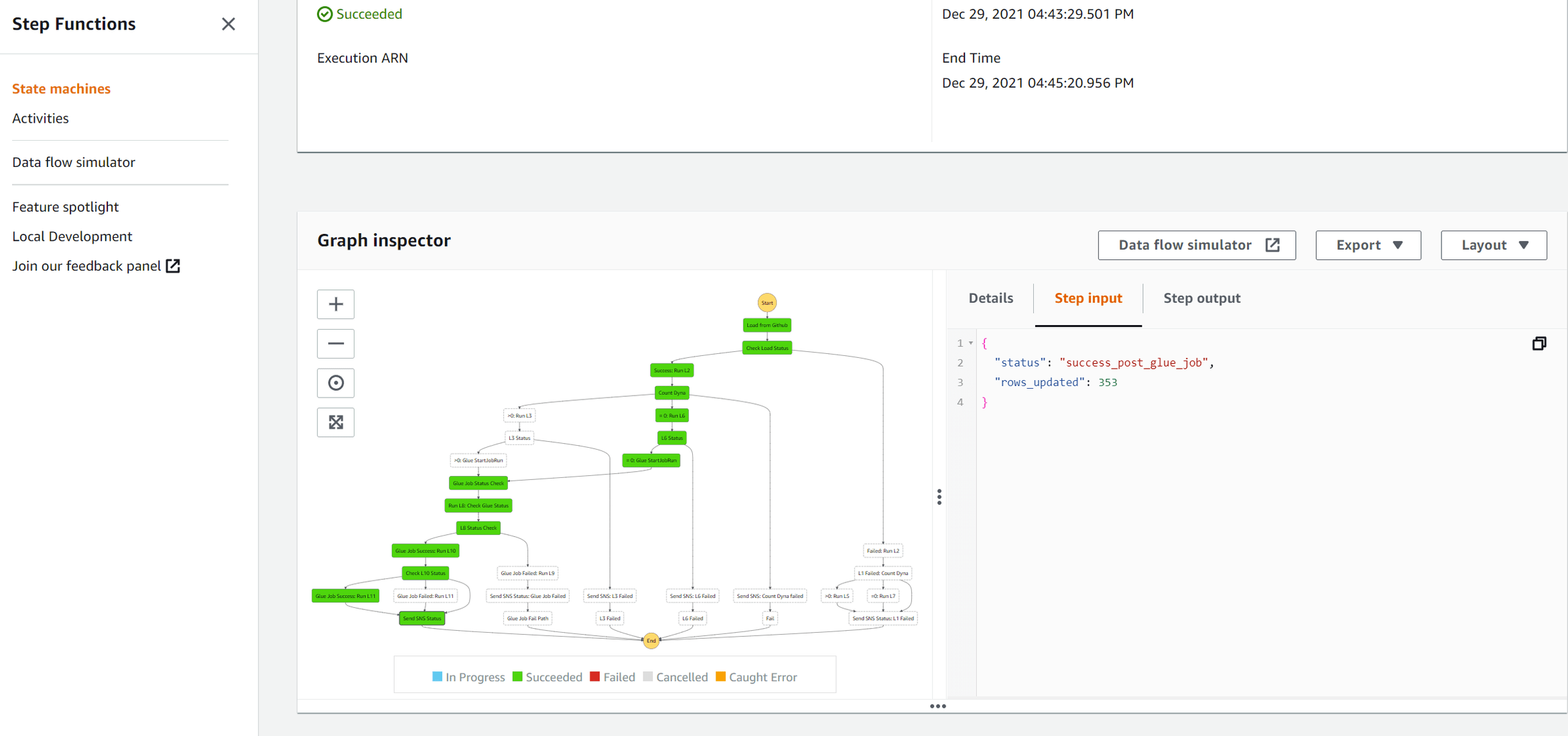Click the Succeeded status check icon
This screenshot has width=1568, height=736.
(324, 13)
